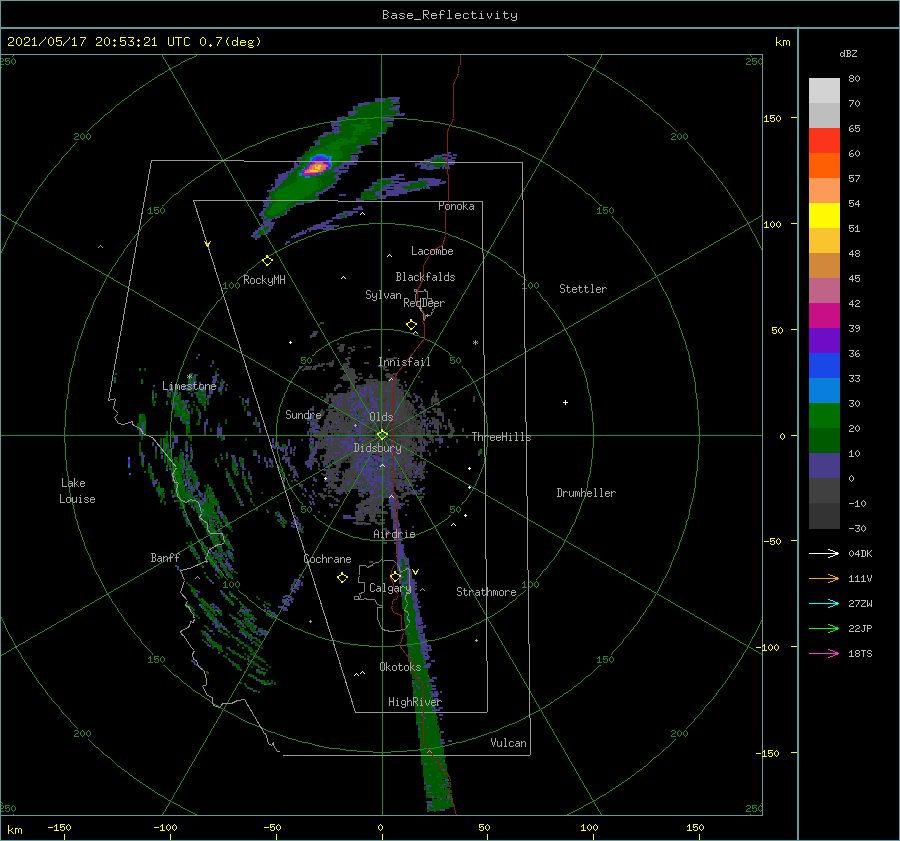Click the Olds town label
900x841 pixels.
(381, 417)
